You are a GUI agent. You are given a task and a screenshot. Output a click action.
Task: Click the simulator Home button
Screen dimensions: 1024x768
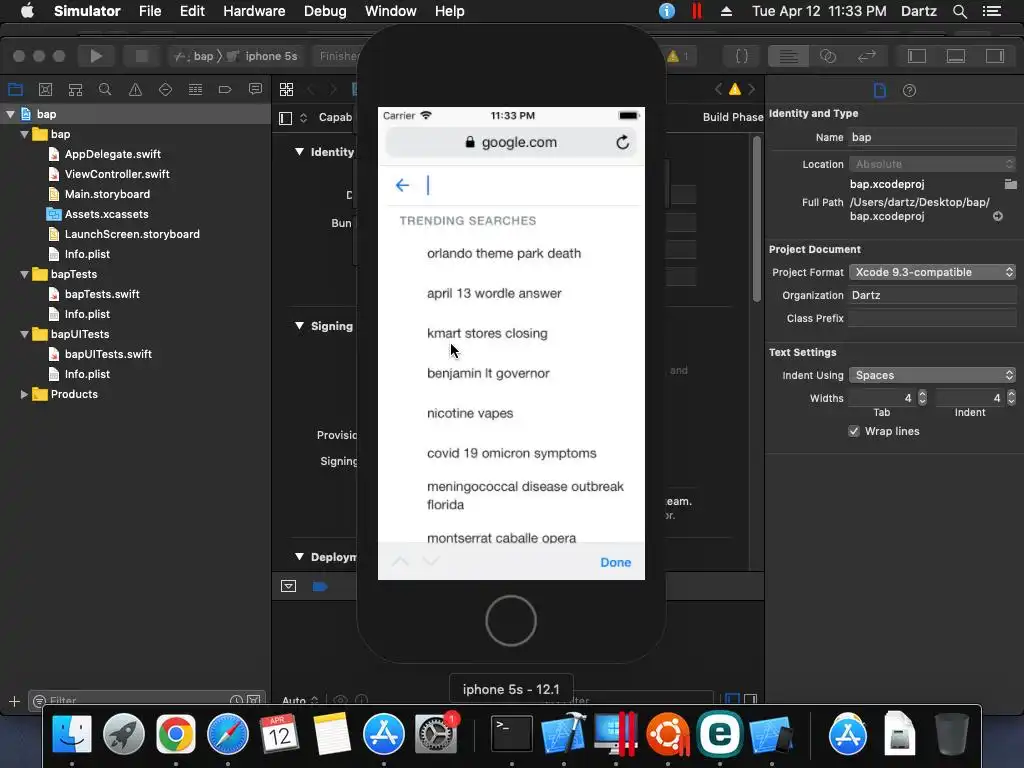(x=511, y=620)
